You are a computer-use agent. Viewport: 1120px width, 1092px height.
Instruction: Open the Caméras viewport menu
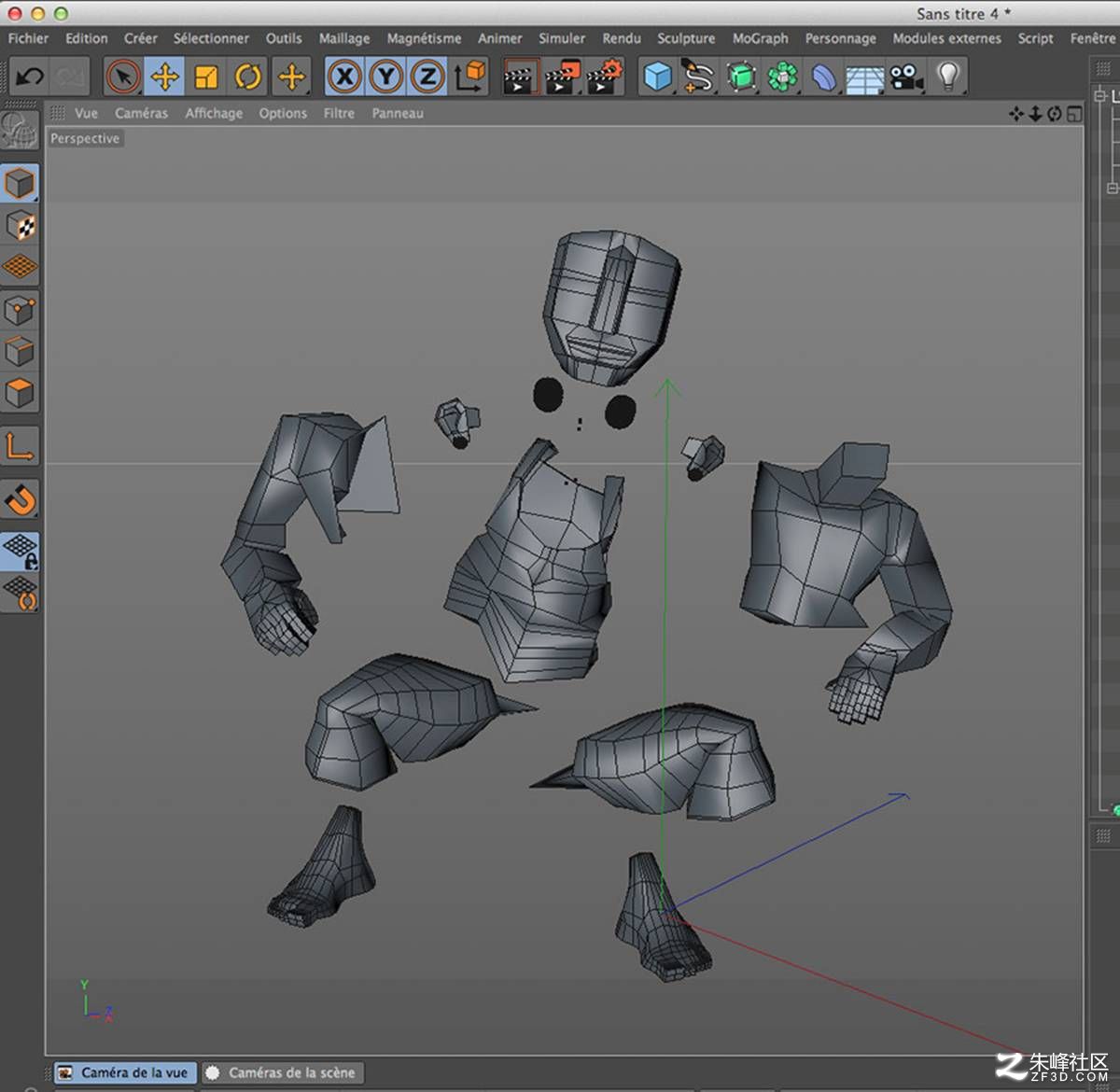142,113
